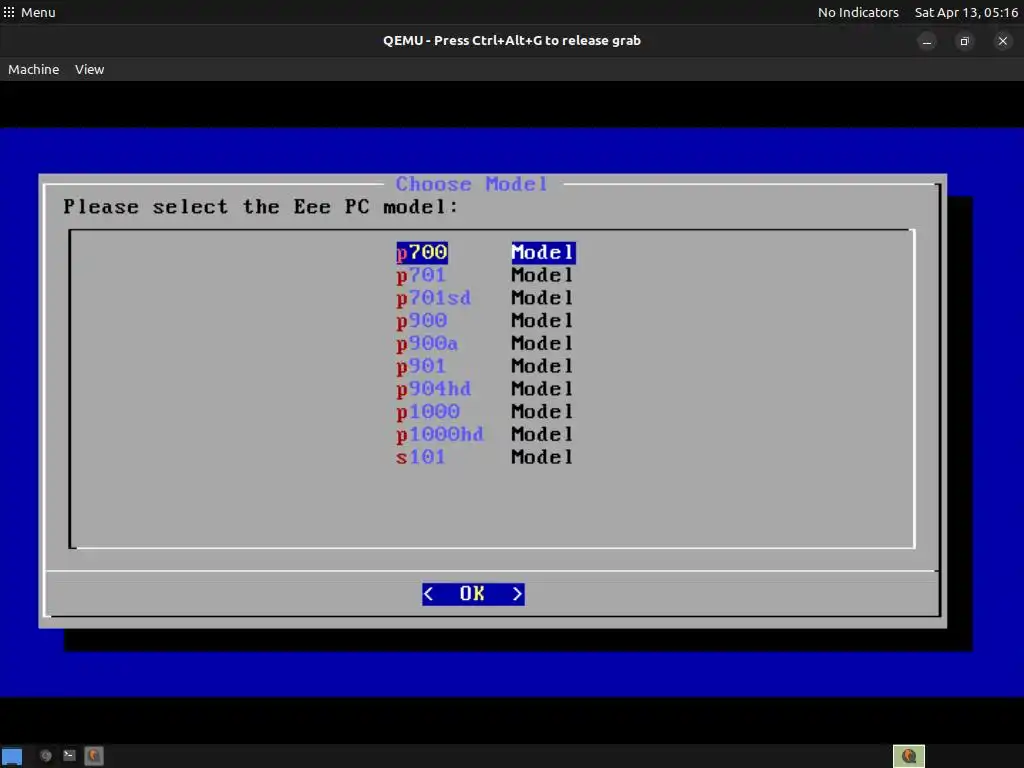Open the Machine menu
1024x768 pixels.
pyautogui.click(x=33, y=69)
